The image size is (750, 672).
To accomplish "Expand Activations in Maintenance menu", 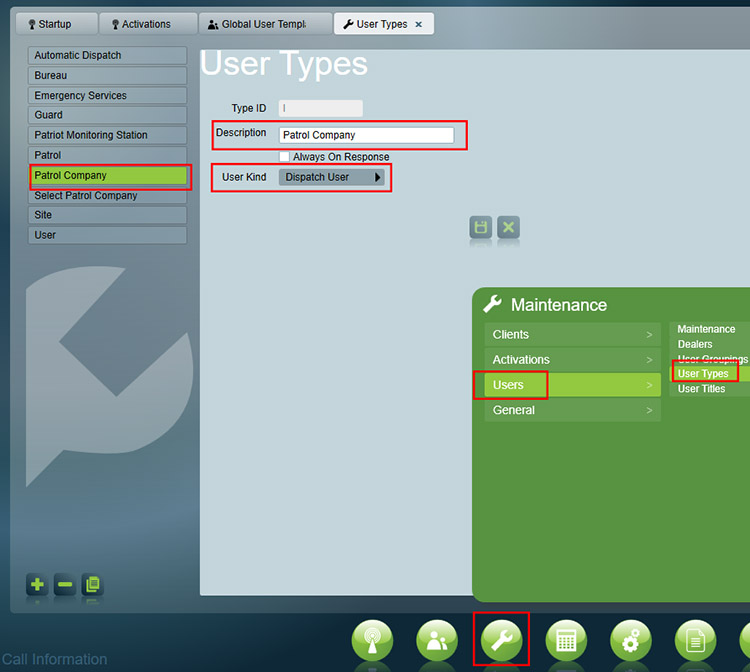I will 573,360.
